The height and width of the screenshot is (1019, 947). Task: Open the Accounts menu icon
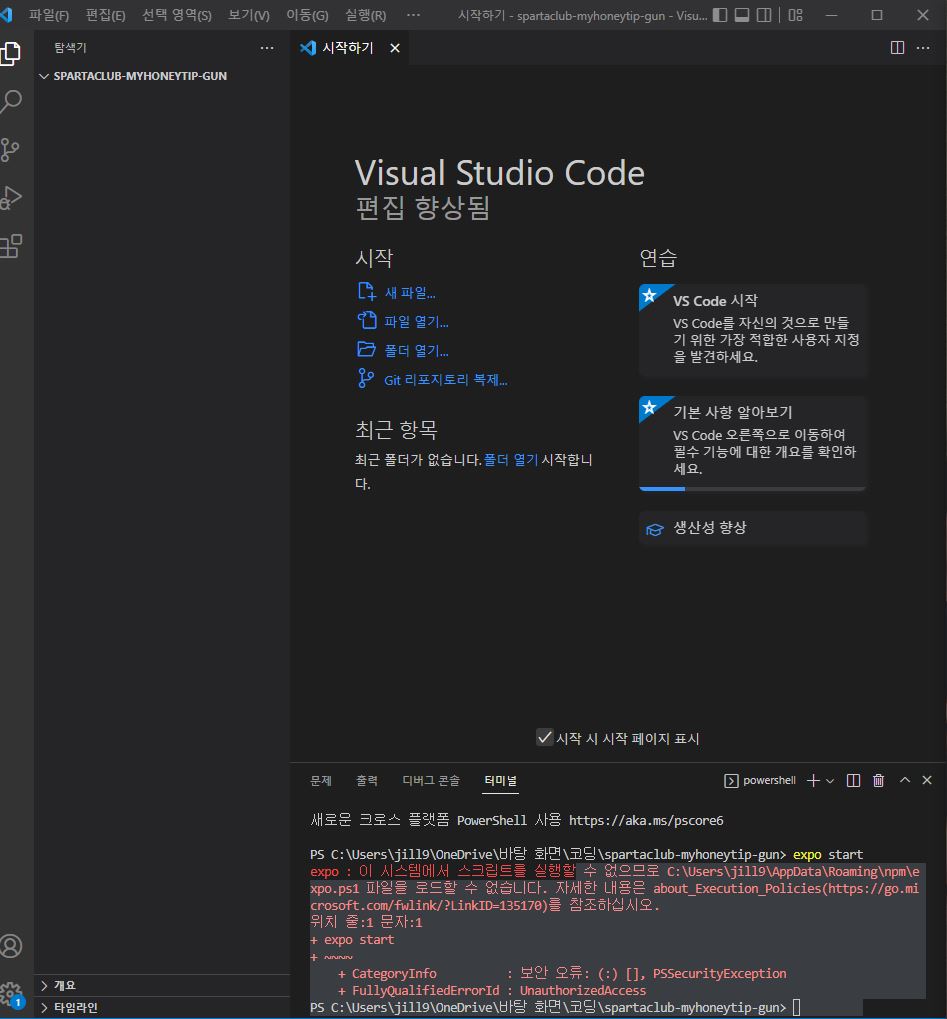click(x=10, y=946)
